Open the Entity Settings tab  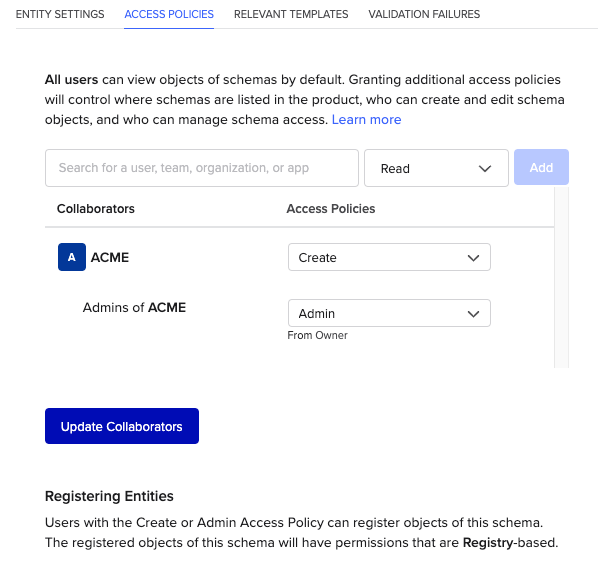[x=60, y=15]
